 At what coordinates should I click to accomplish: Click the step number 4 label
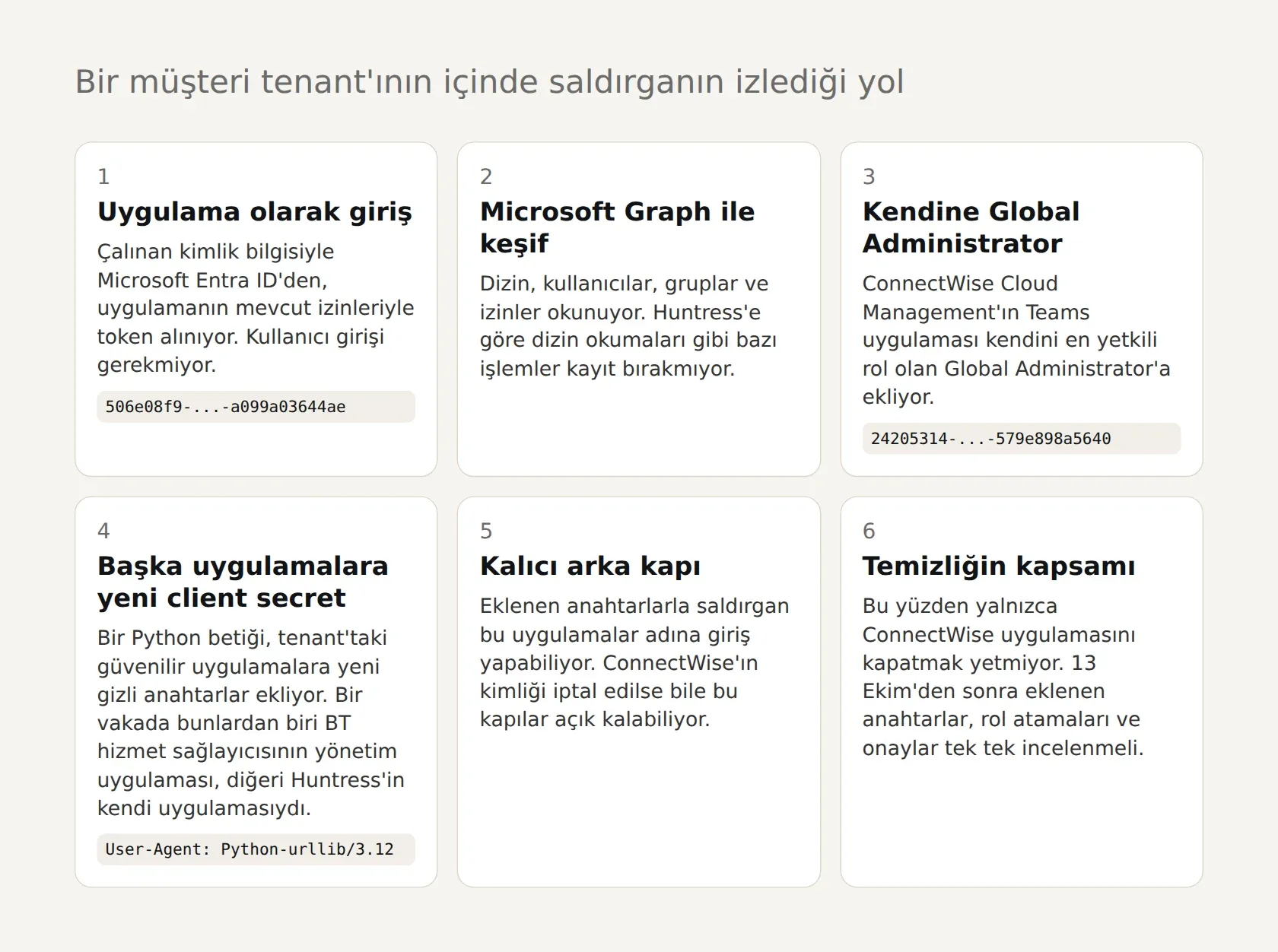(103, 531)
